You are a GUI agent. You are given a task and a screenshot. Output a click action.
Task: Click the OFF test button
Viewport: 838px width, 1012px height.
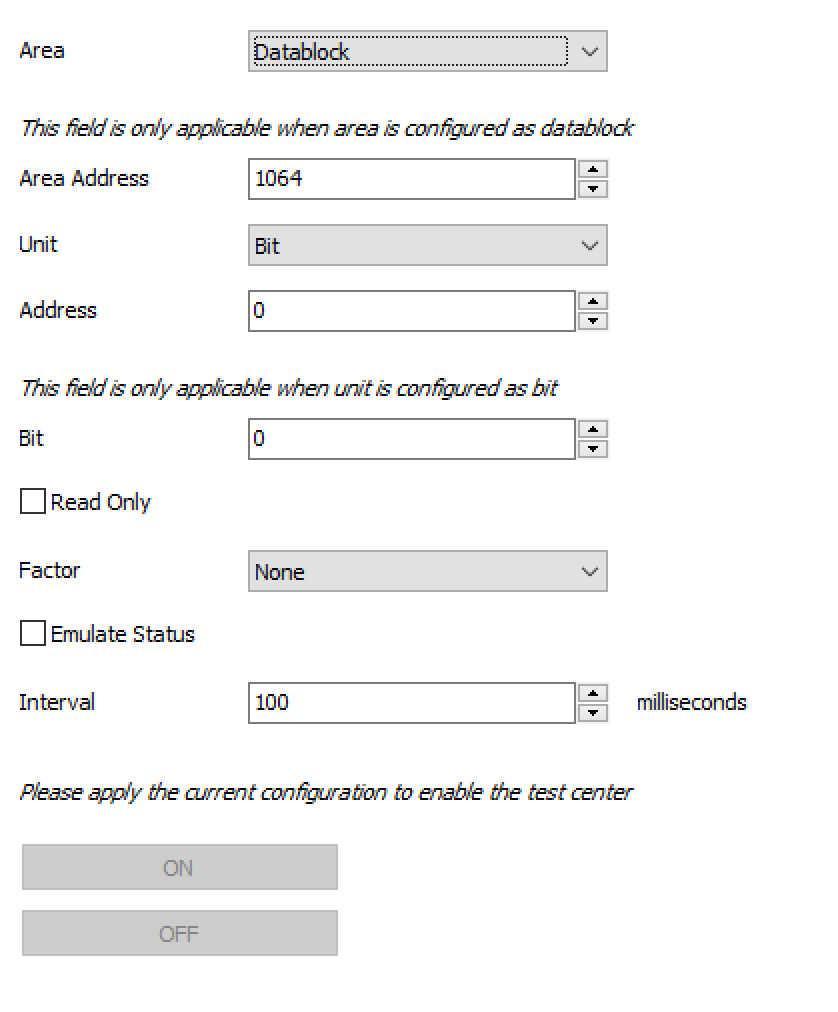point(179,933)
